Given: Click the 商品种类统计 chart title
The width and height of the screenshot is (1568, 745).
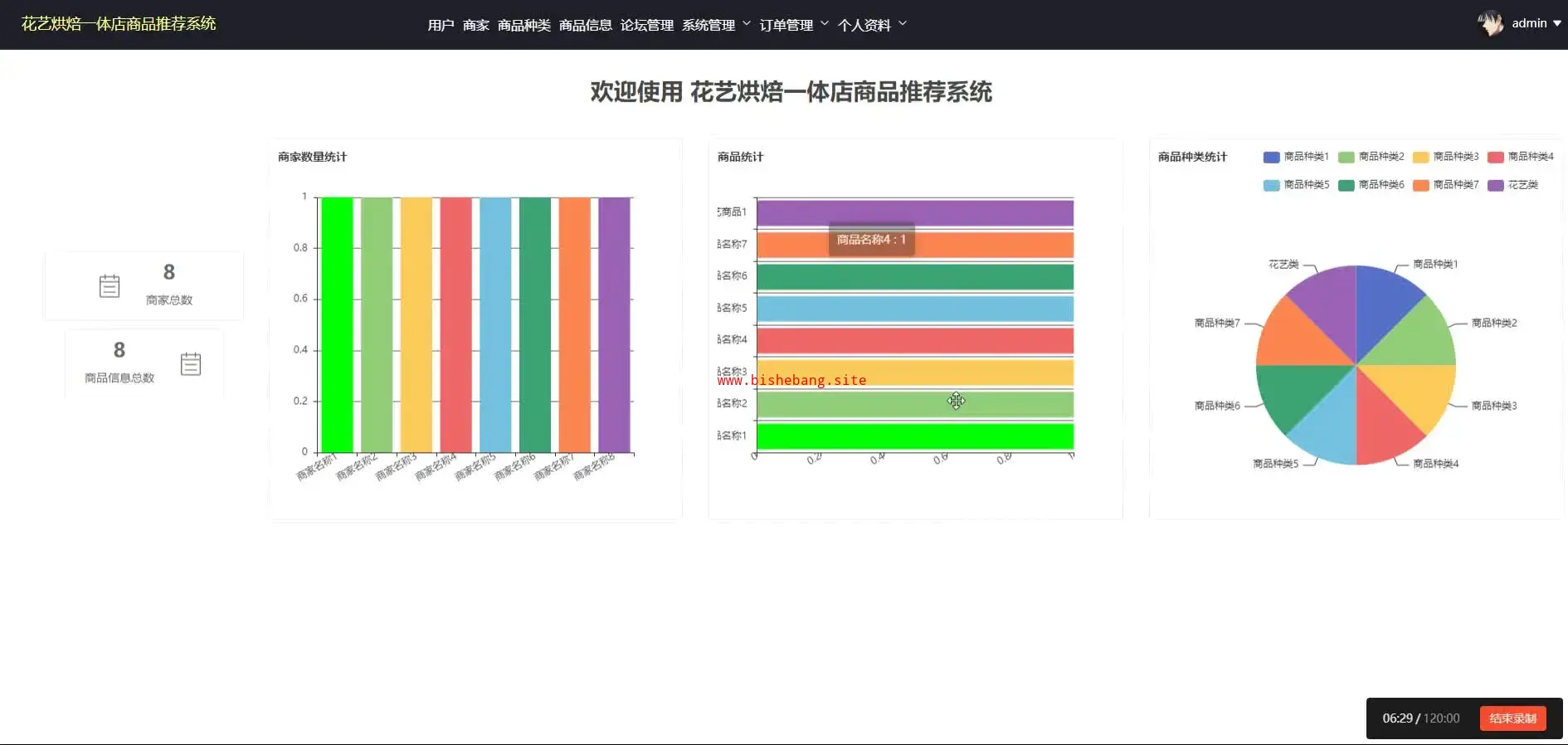Looking at the screenshot, I should (x=1192, y=157).
